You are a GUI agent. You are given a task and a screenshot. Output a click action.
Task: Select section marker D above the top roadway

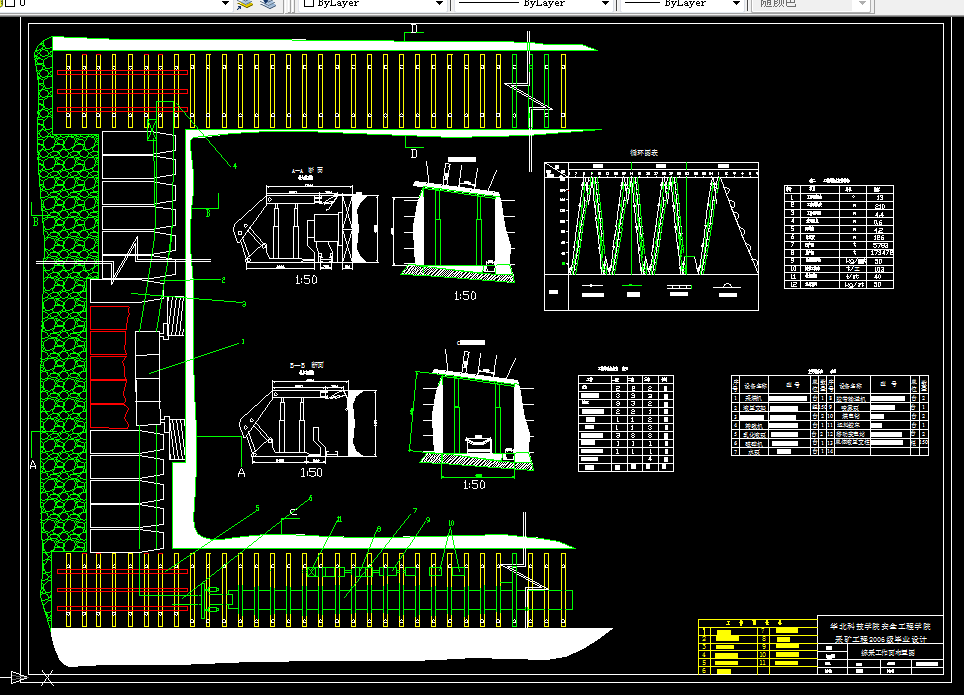(x=414, y=29)
